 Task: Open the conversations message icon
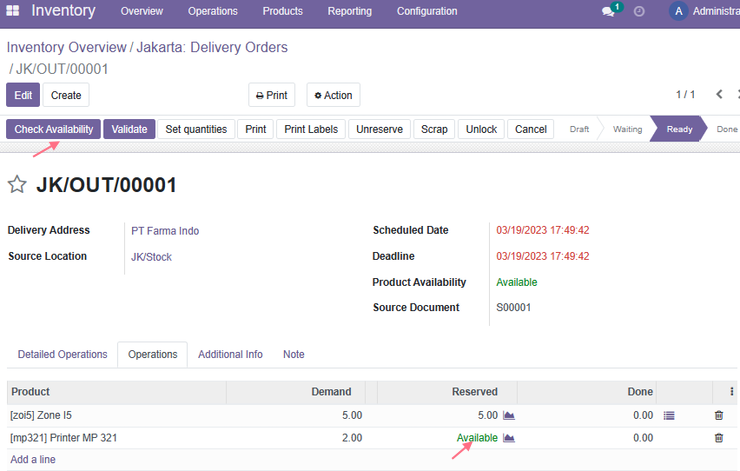tap(608, 11)
